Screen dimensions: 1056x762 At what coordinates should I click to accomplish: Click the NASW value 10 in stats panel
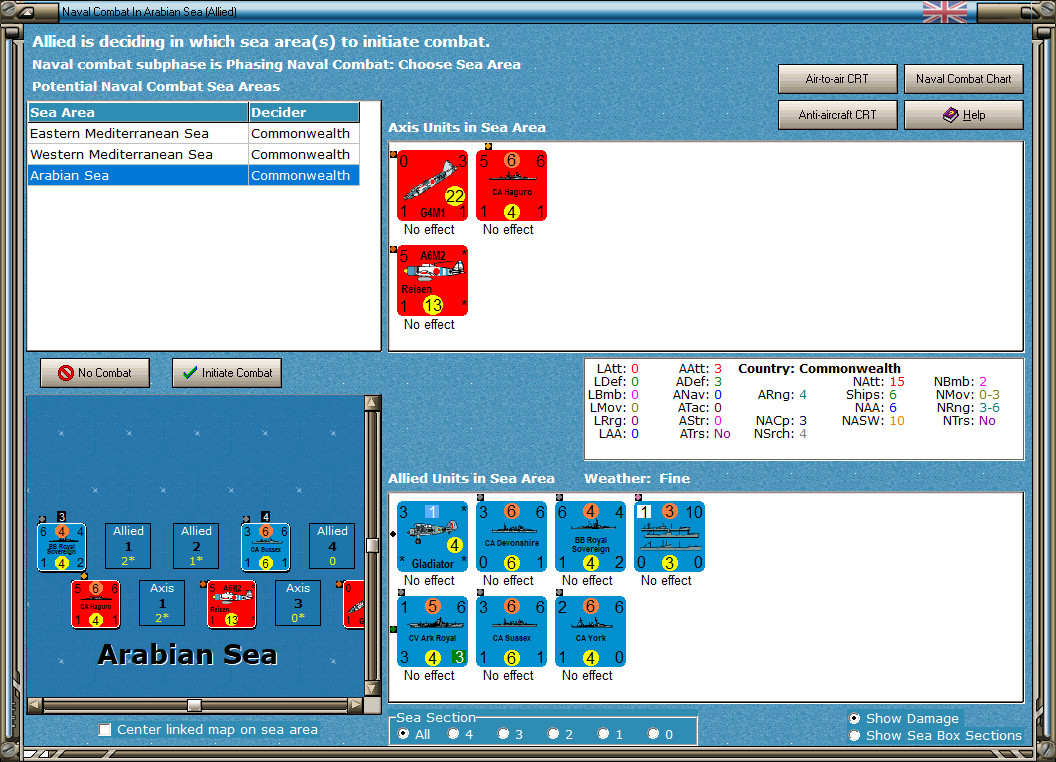(897, 421)
